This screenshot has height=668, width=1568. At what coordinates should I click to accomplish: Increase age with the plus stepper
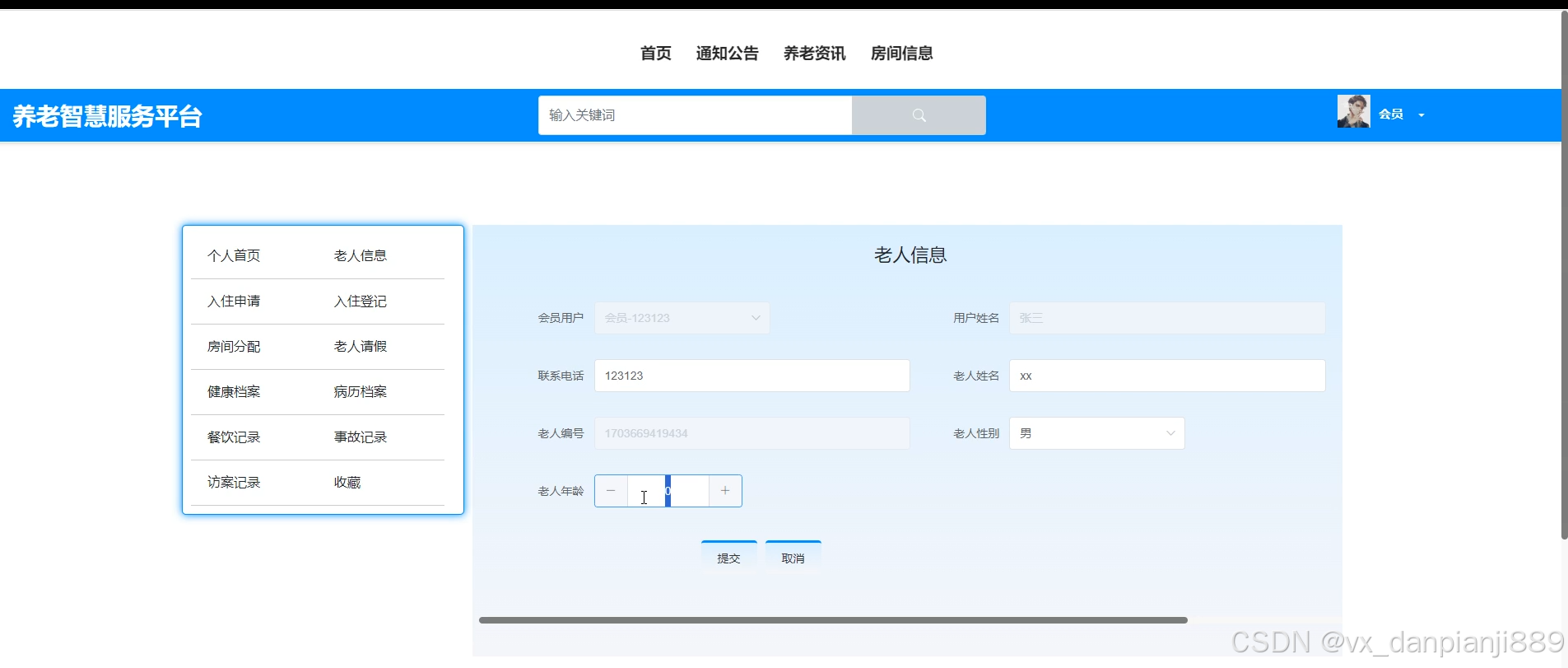tap(725, 491)
